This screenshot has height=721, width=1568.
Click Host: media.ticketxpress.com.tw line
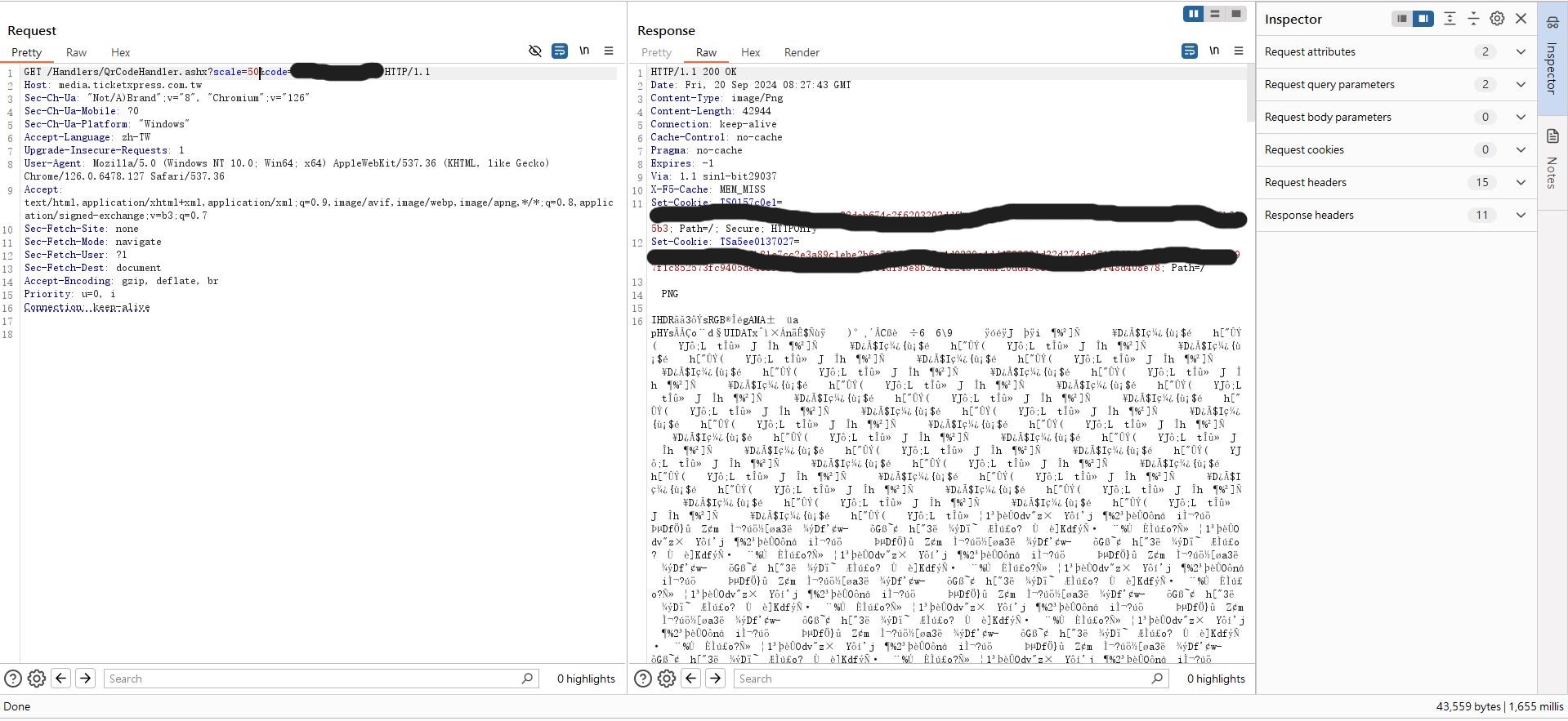click(113, 85)
